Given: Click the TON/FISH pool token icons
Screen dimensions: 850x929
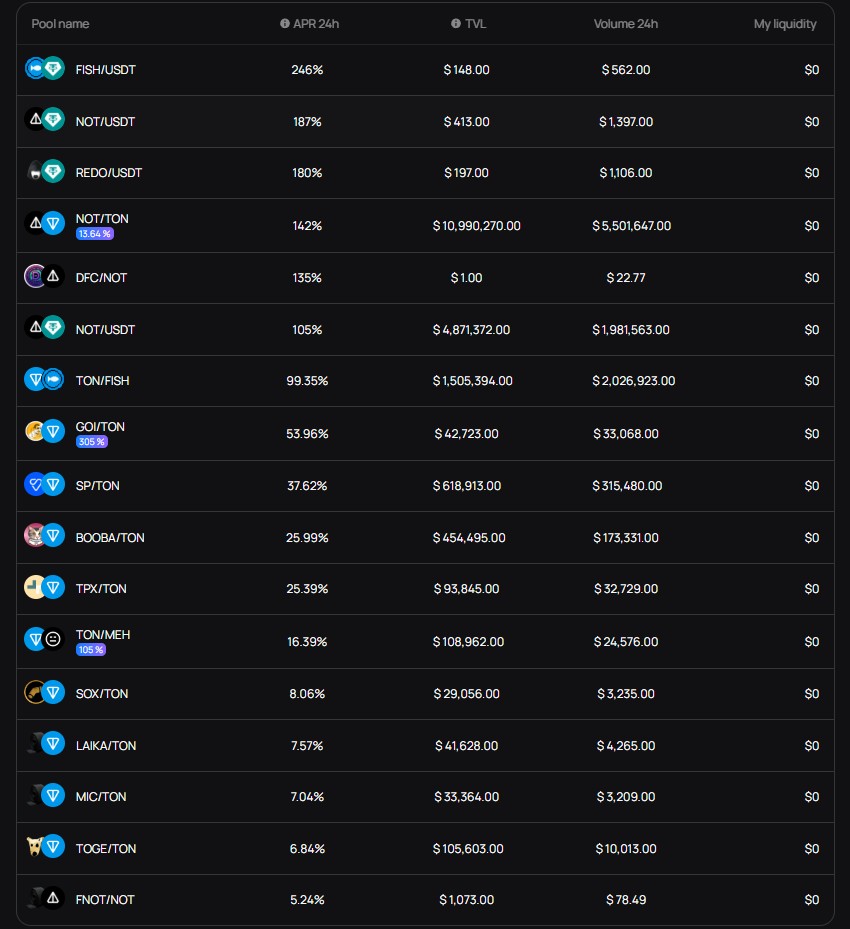Looking at the screenshot, I should point(44,380).
